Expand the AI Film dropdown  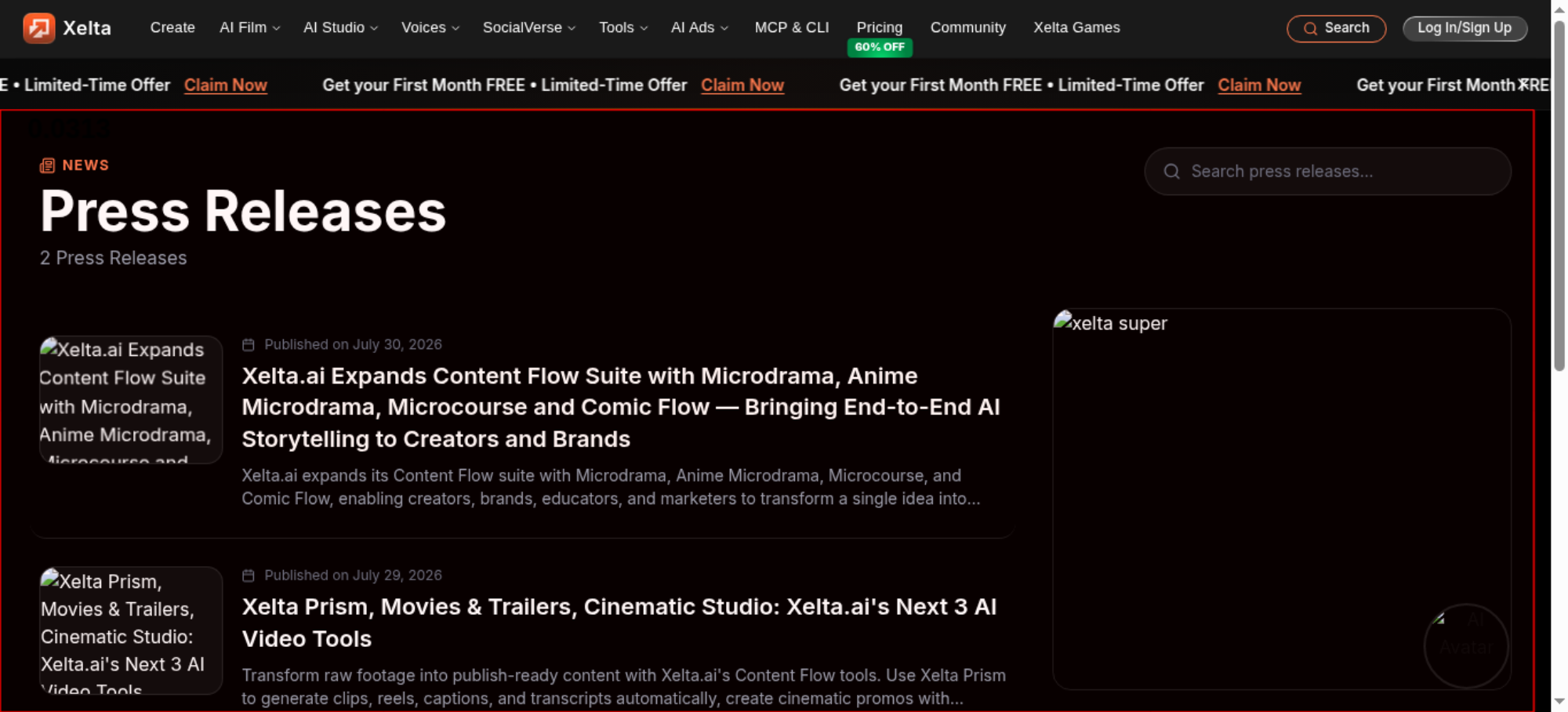click(x=250, y=27)
